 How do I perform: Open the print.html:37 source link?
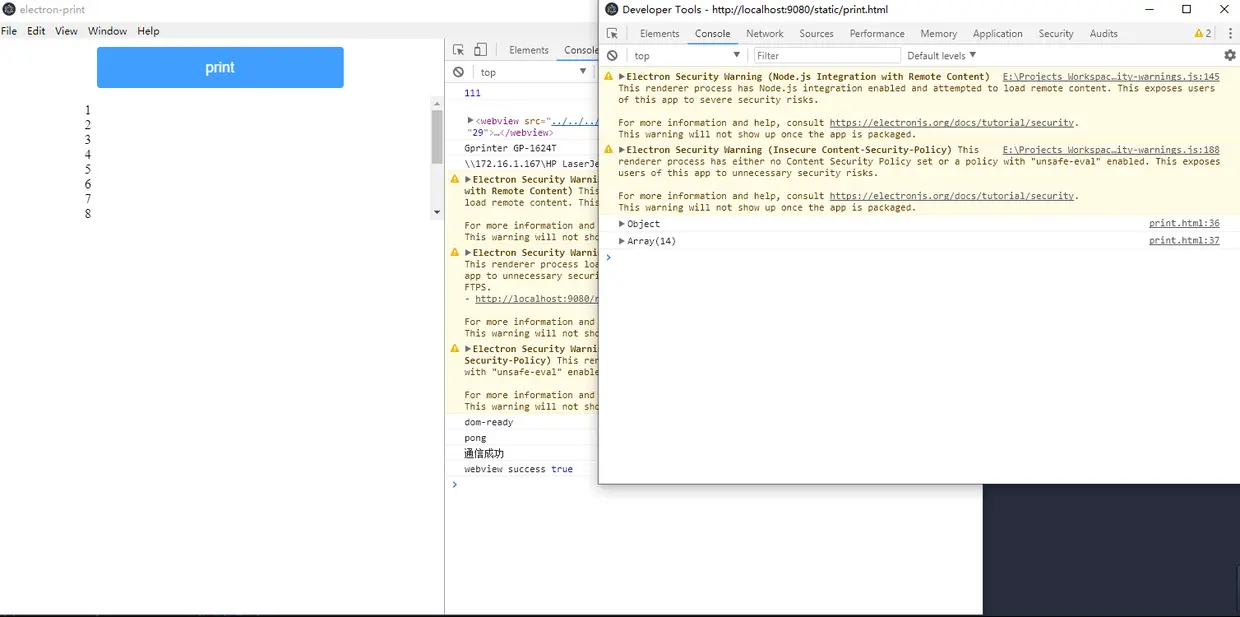click(x=1184, y=241)
